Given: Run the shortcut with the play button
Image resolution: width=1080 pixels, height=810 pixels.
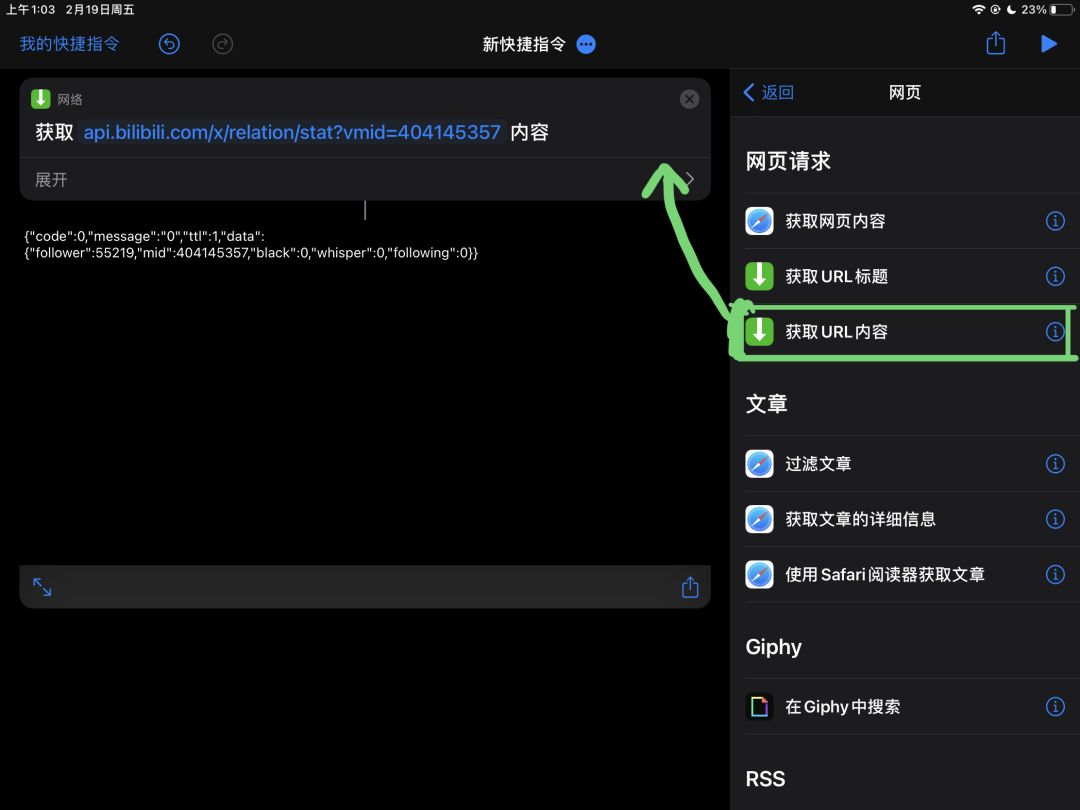Looking at the screenshot, I should point(1048,44).
